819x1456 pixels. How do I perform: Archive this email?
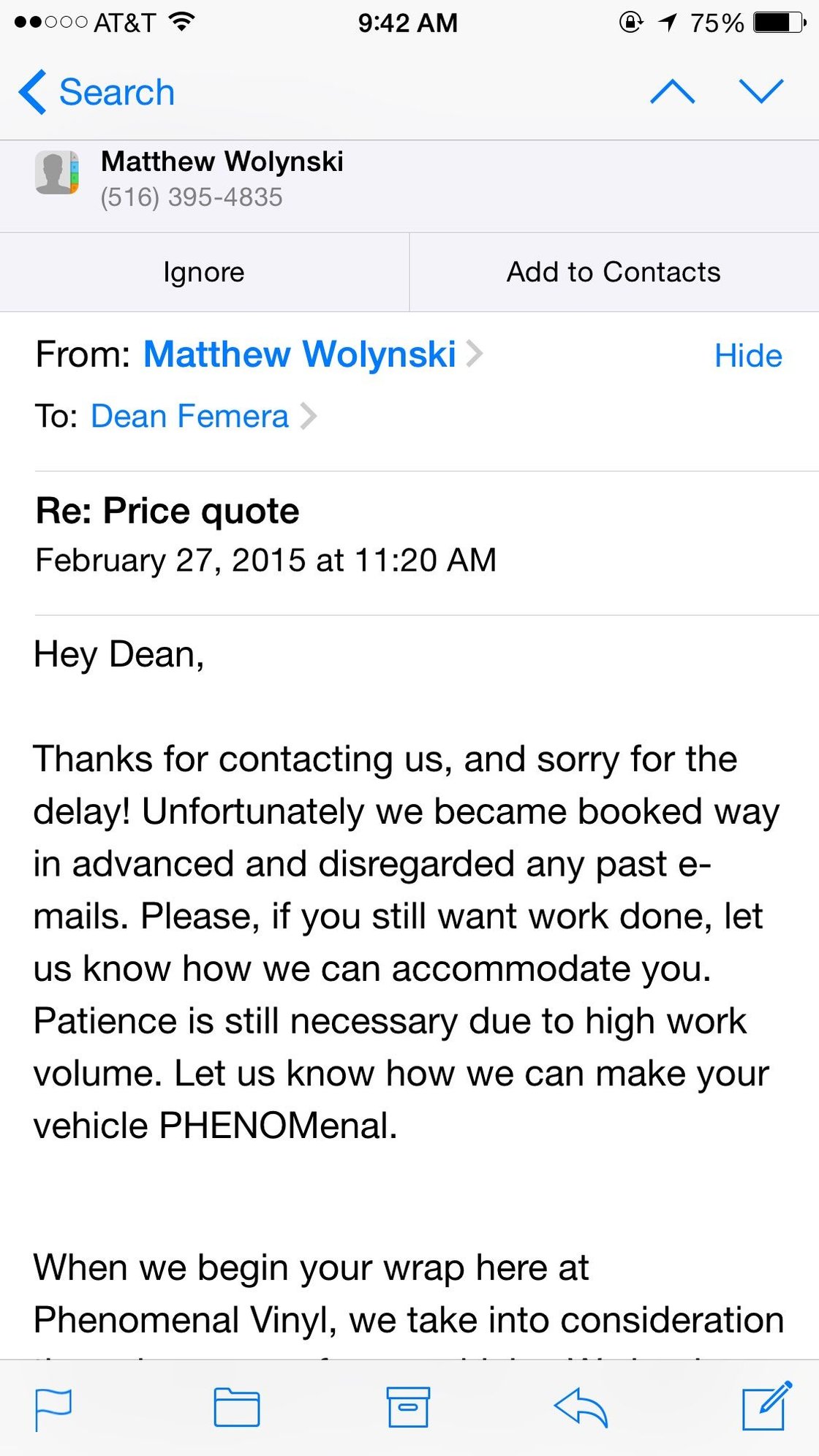click(x=408, y=1408)
